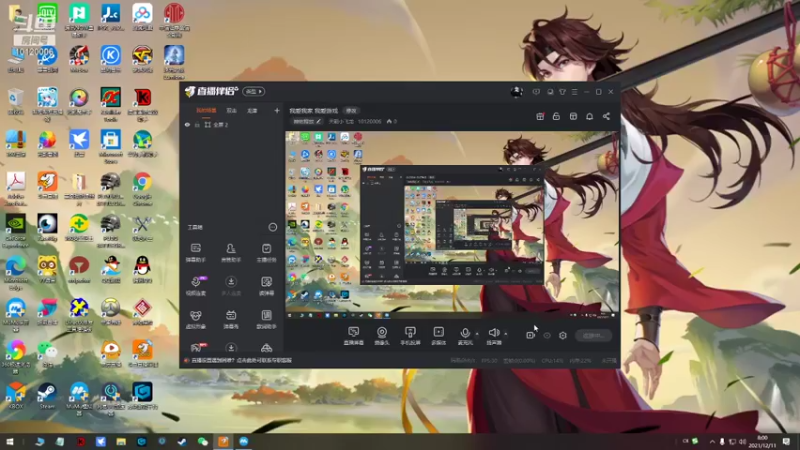Click the share icon above the preview

click(606, 116)
